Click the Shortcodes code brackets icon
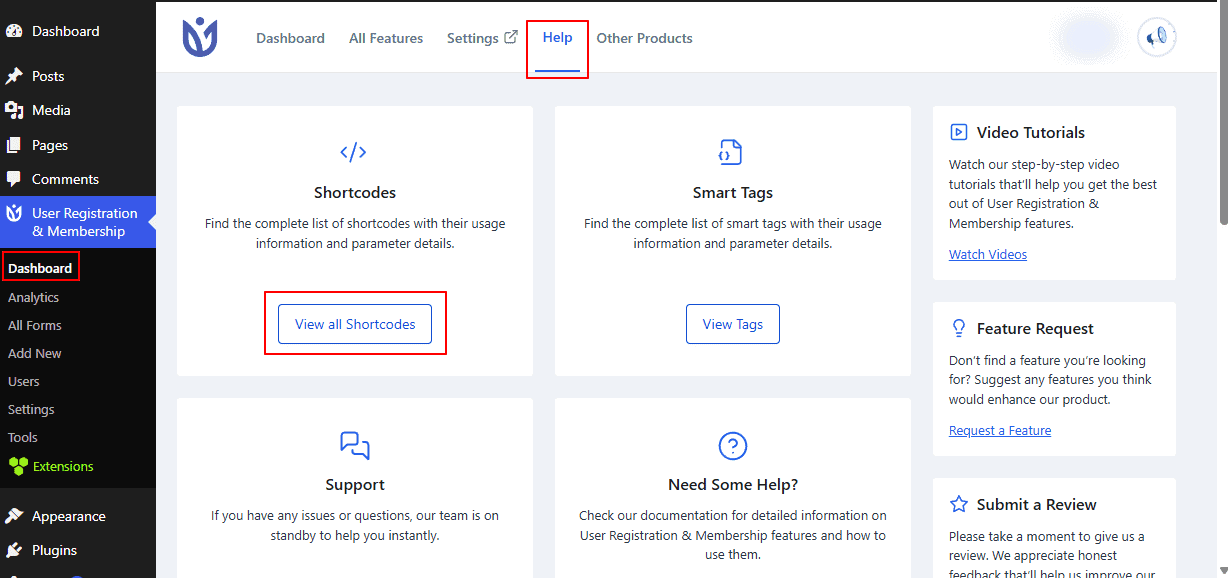Viewport: 1228px width, 578px height. (353, 152)
